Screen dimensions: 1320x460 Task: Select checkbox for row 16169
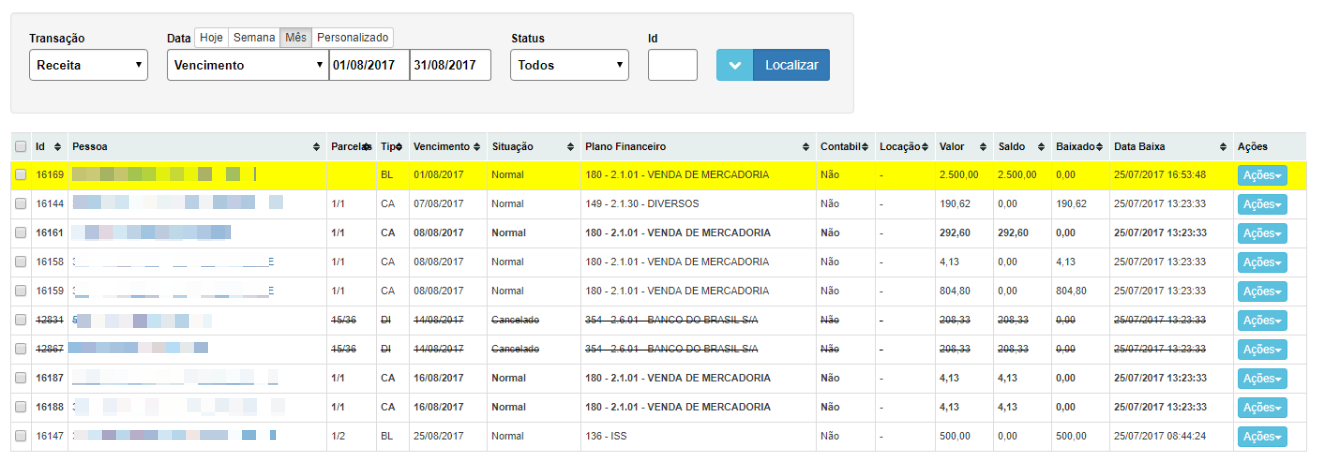[x=21, y=175]
